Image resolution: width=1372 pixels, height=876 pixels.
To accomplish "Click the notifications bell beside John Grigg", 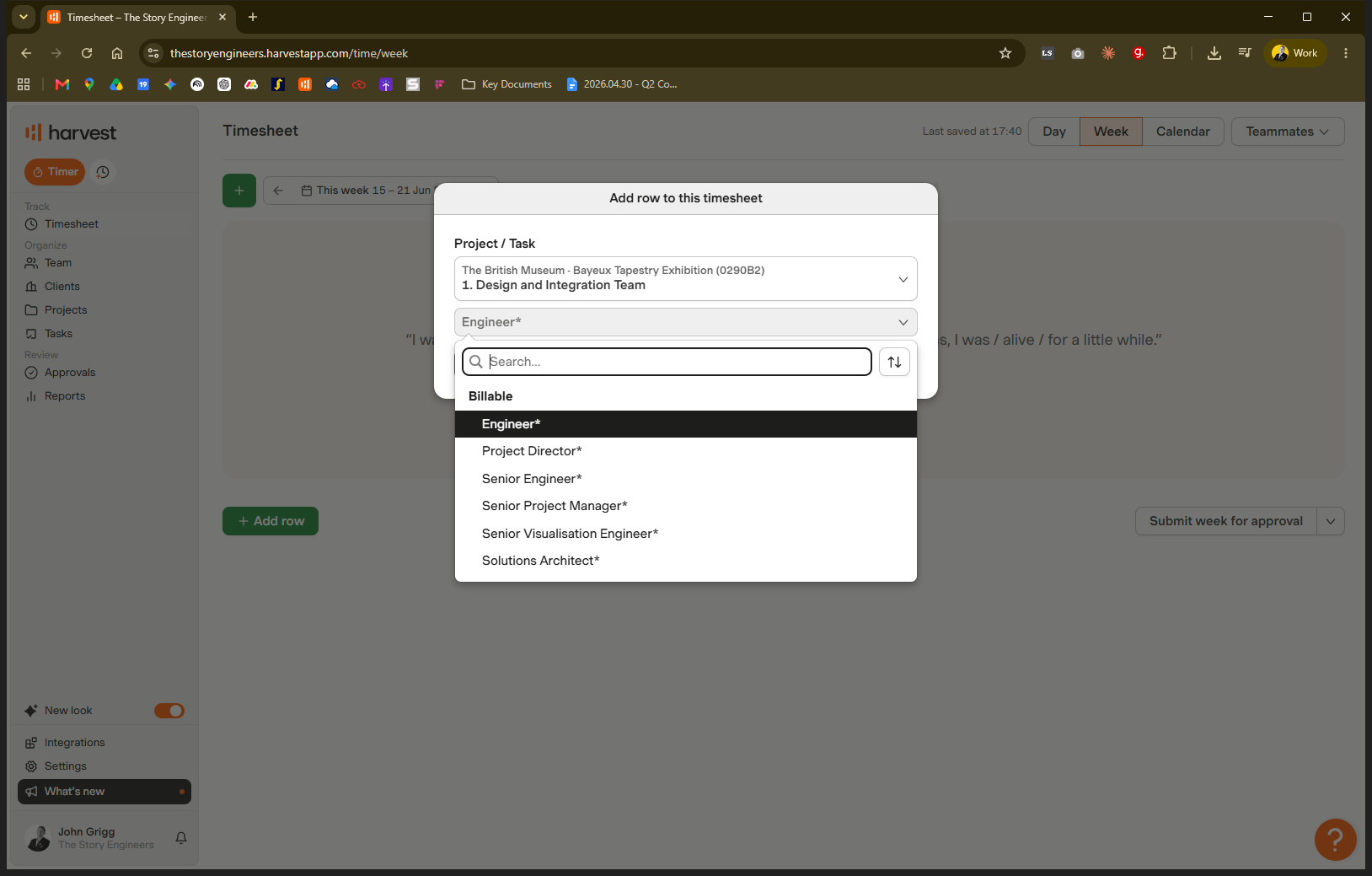I will [181, 838].
